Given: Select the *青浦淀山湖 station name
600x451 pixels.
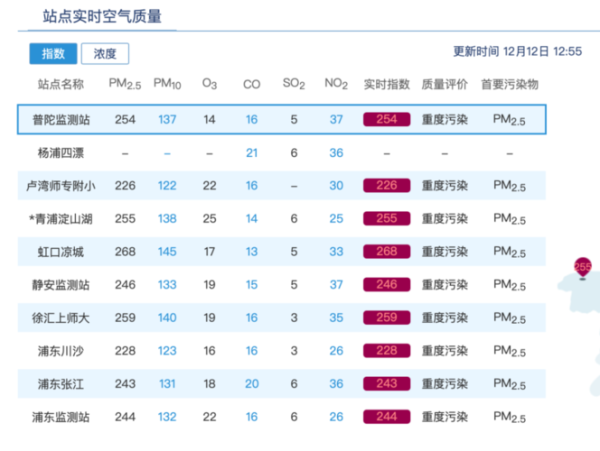Looking at the screenshot, I should pyautogui.click(x=60, y=219).
